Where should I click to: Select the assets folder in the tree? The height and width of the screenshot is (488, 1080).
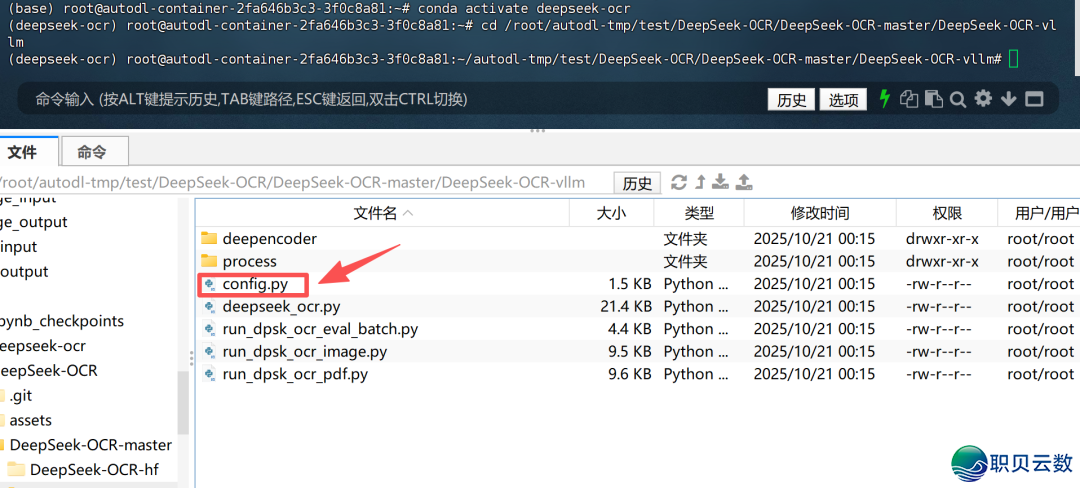30,421
